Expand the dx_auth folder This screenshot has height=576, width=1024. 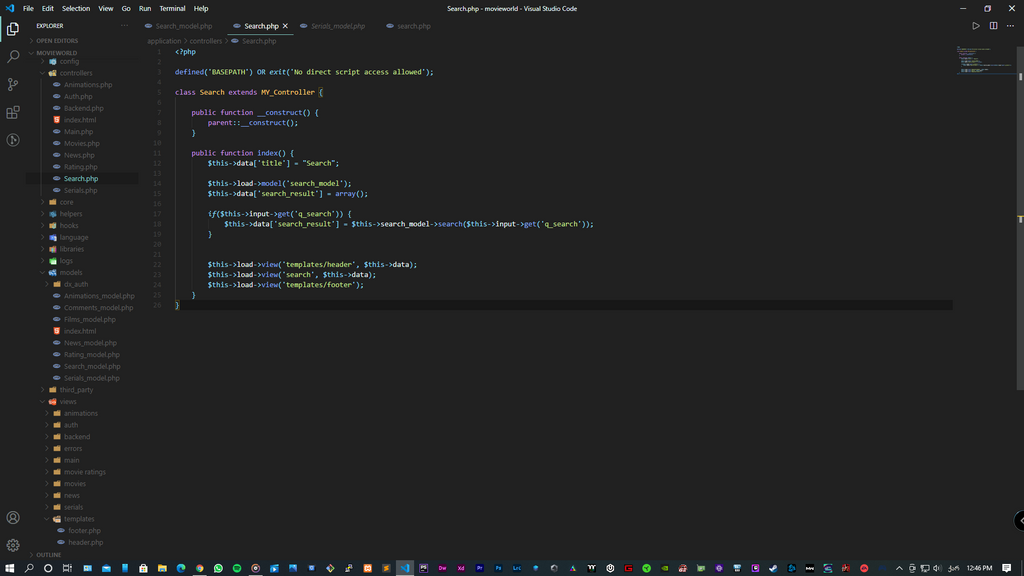(76, 285)
